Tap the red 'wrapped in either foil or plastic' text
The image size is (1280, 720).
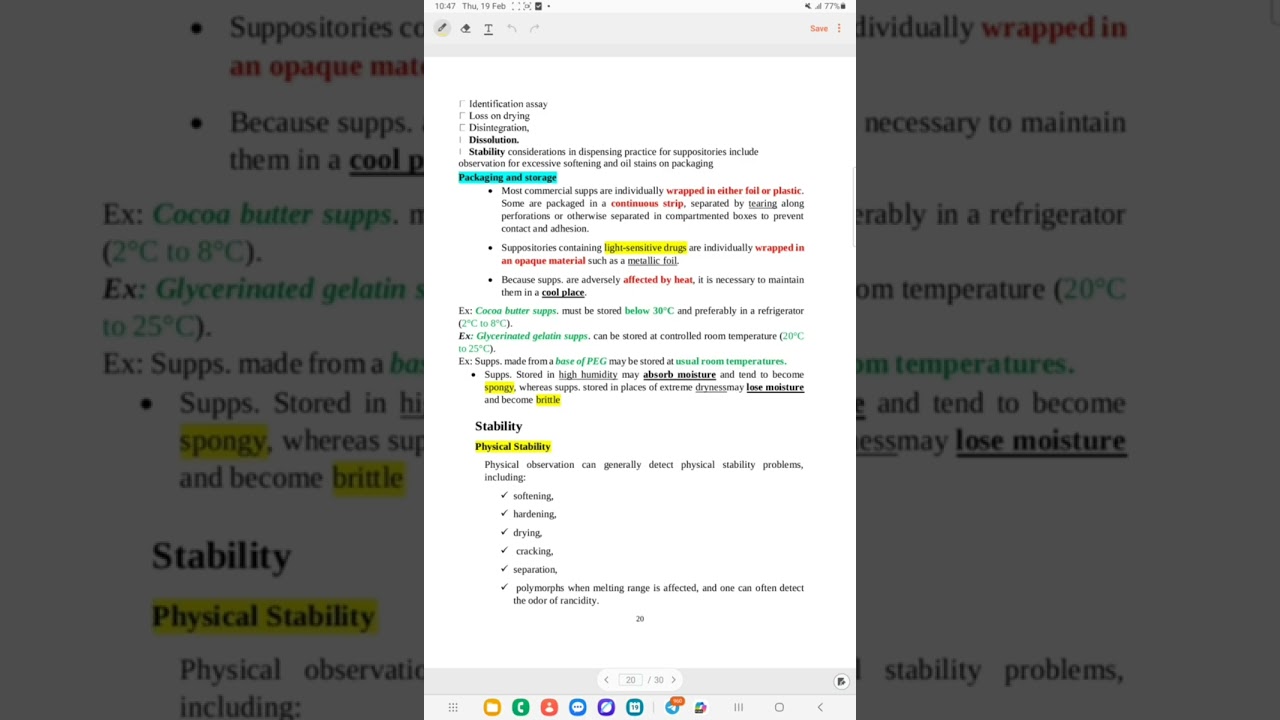coord(734,191)
